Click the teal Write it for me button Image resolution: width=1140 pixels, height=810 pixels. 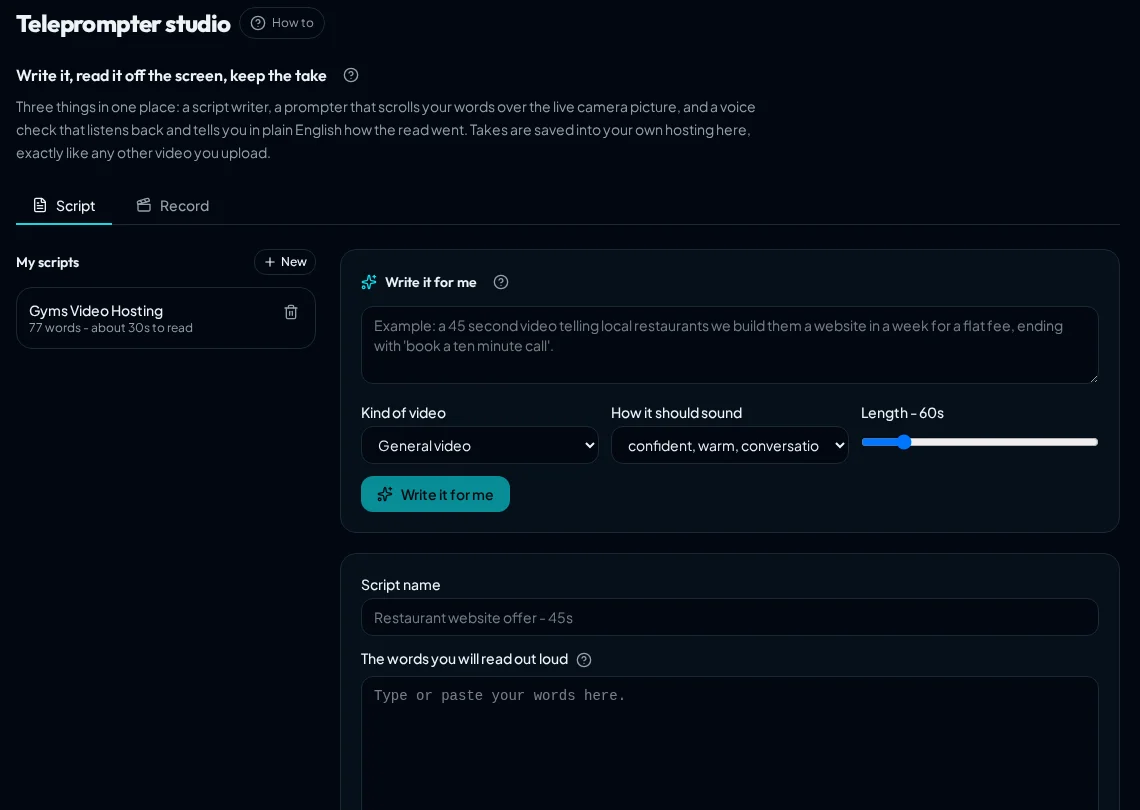tap(435, 494)
